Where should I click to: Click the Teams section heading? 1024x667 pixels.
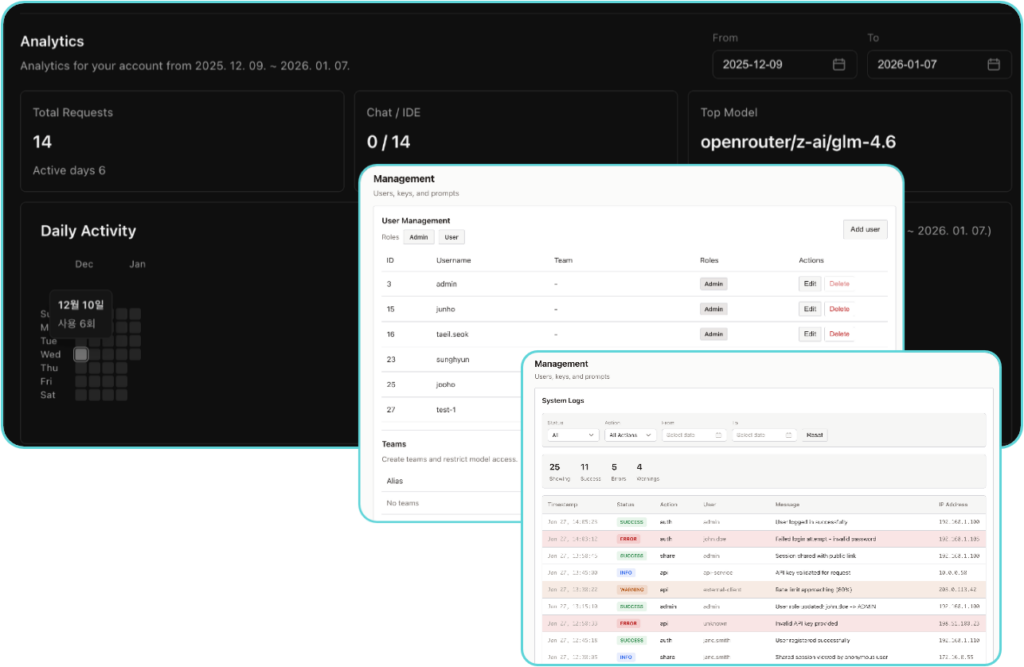[x=394, y=444]
